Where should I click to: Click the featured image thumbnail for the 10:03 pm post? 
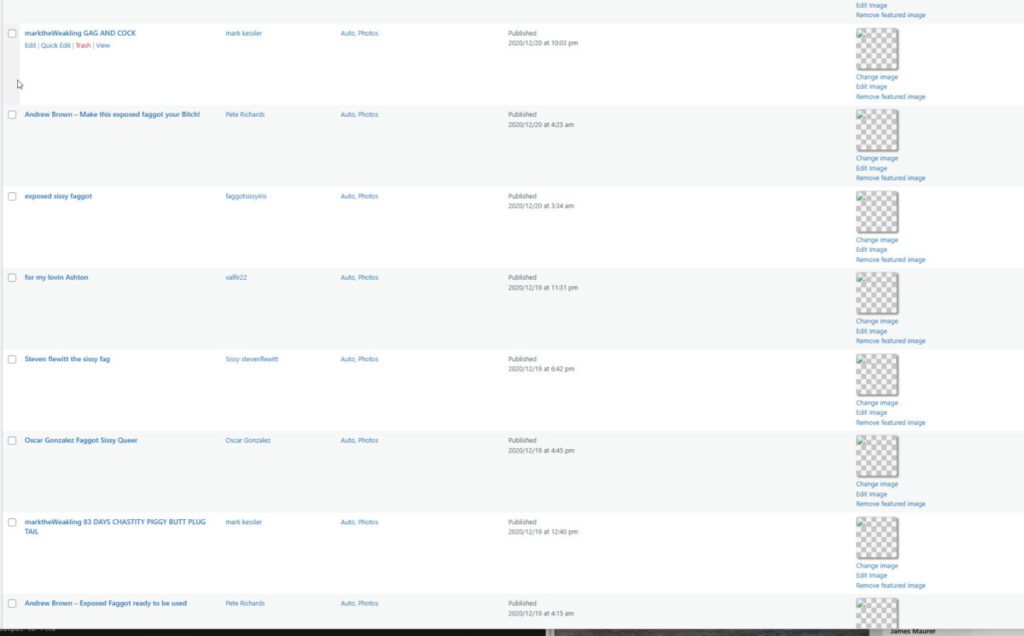coord(877,49)
